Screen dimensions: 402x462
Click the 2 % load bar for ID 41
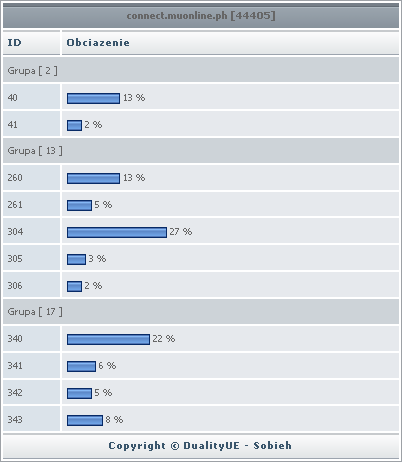point(74,125)
